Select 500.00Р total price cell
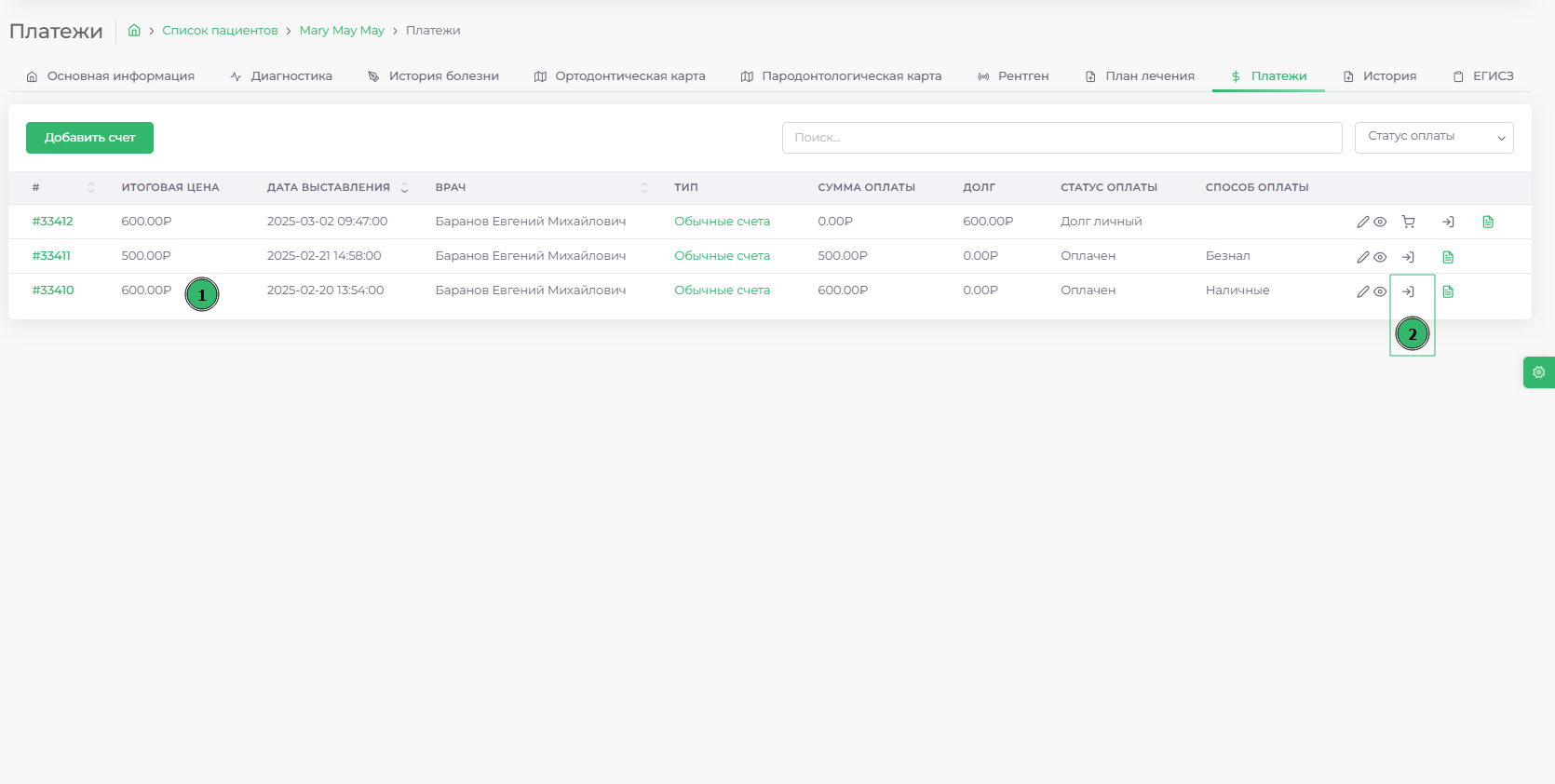The height and width of the screenshot is (784, 1555). 146,256
